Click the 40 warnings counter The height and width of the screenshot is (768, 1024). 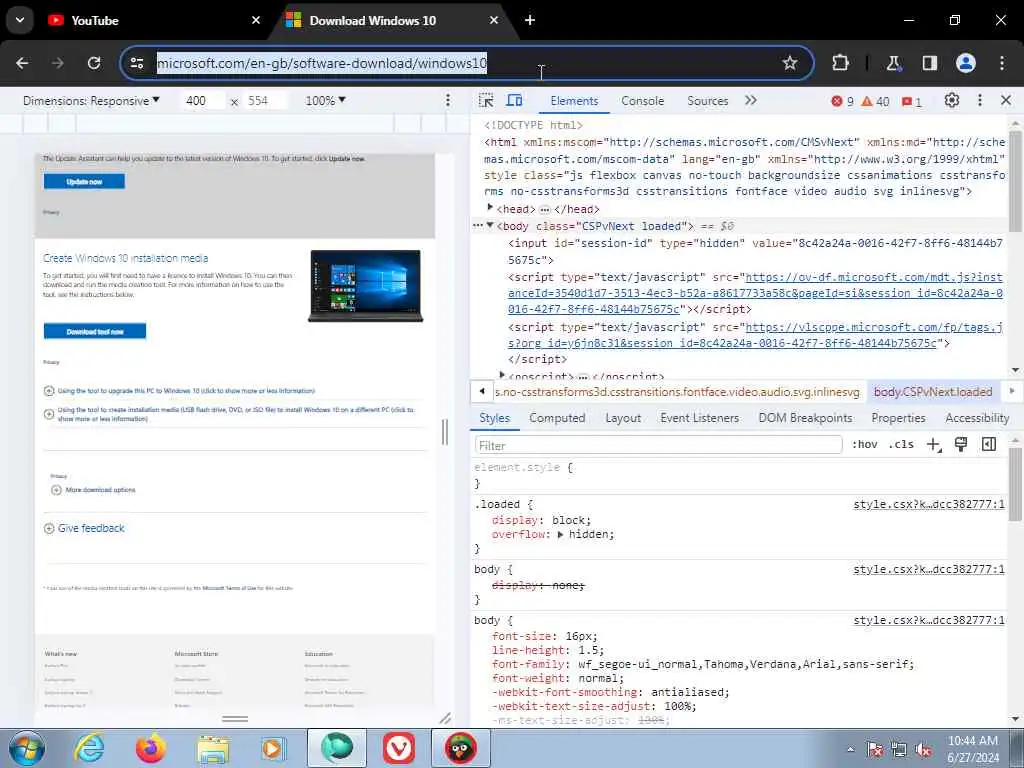coord(876,101)
